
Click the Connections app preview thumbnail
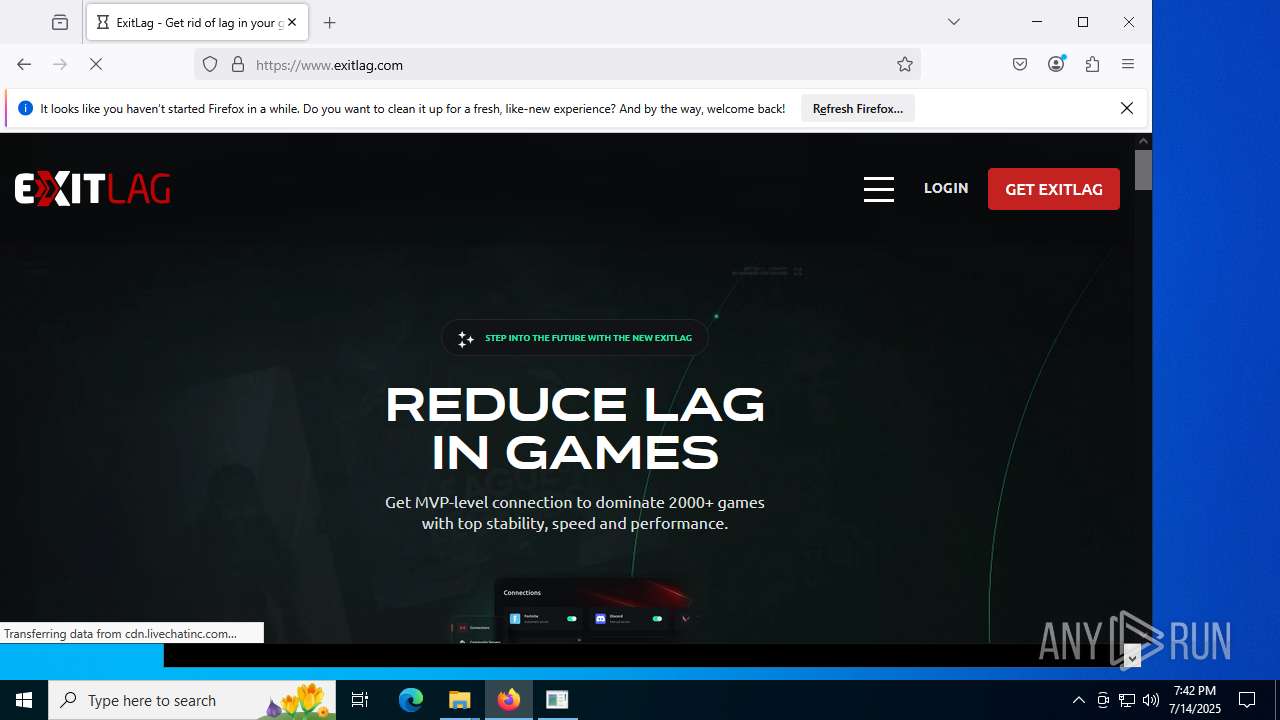(595, 610)
